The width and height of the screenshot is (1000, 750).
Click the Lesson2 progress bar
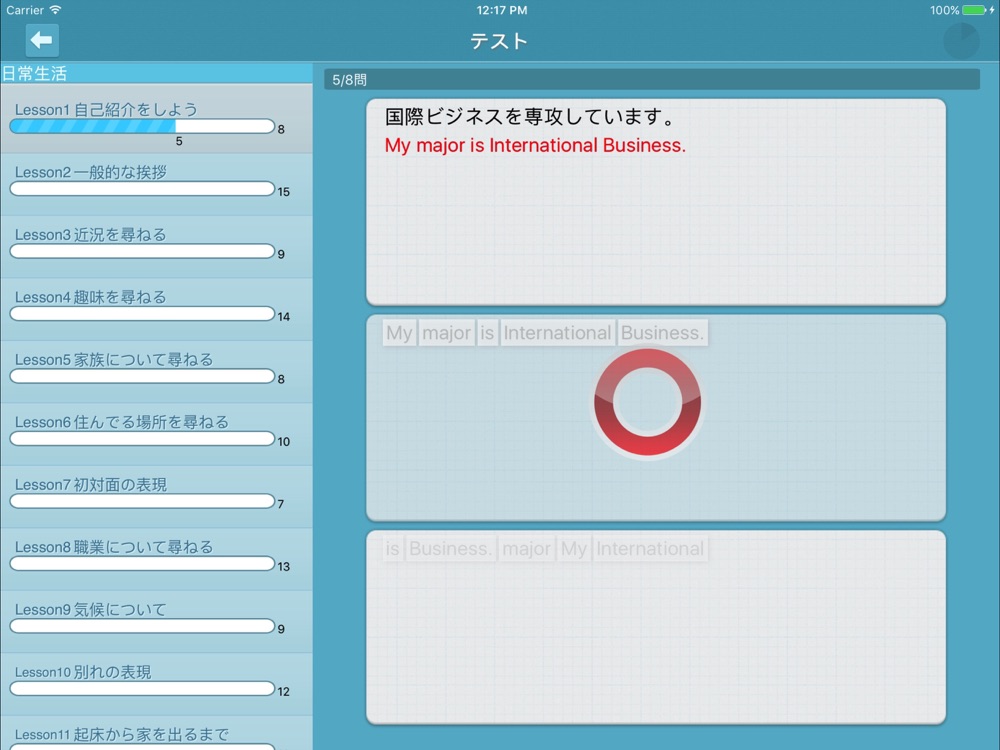(142, 189)
